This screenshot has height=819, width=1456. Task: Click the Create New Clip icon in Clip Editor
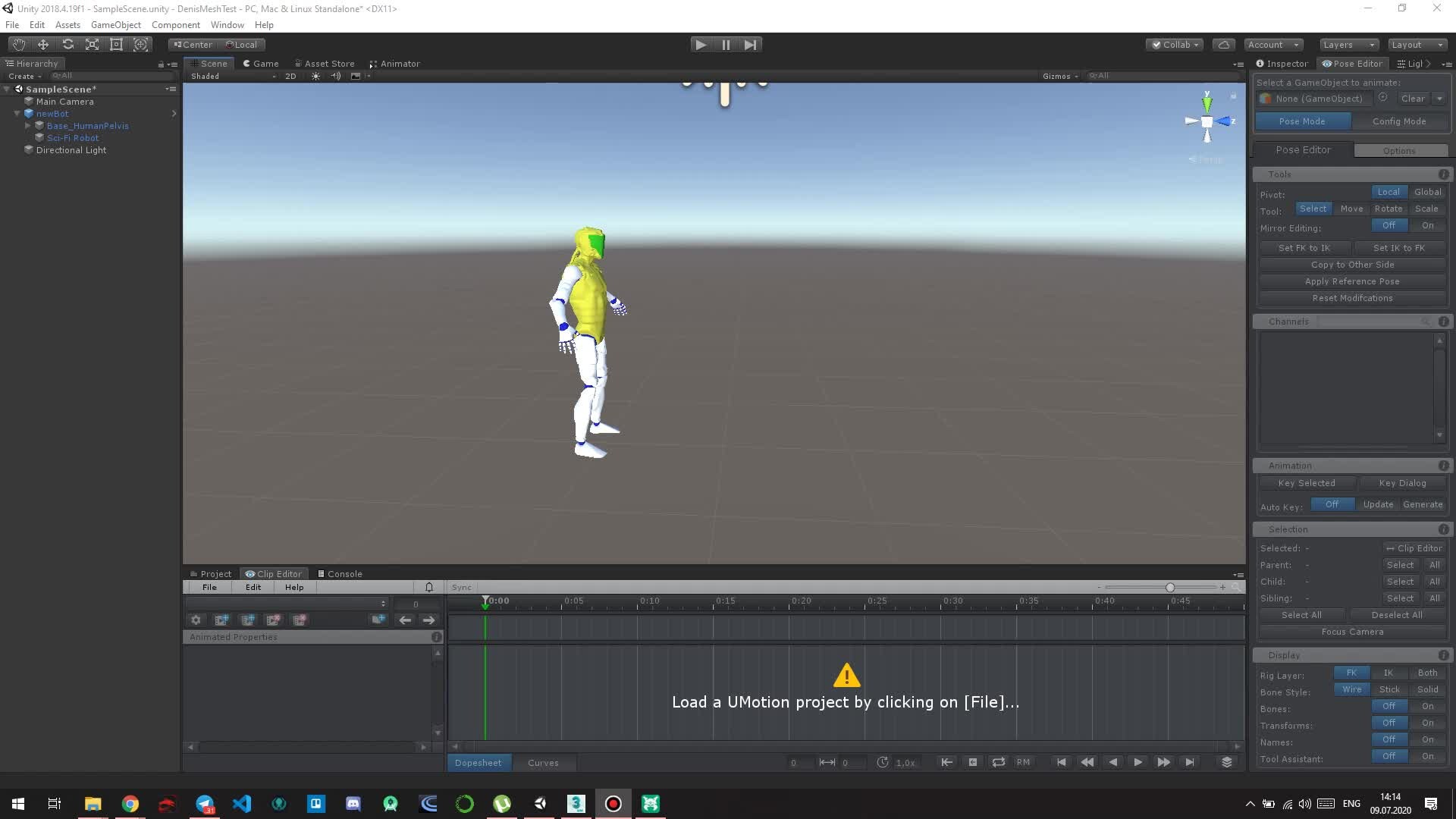click(221, 620)
